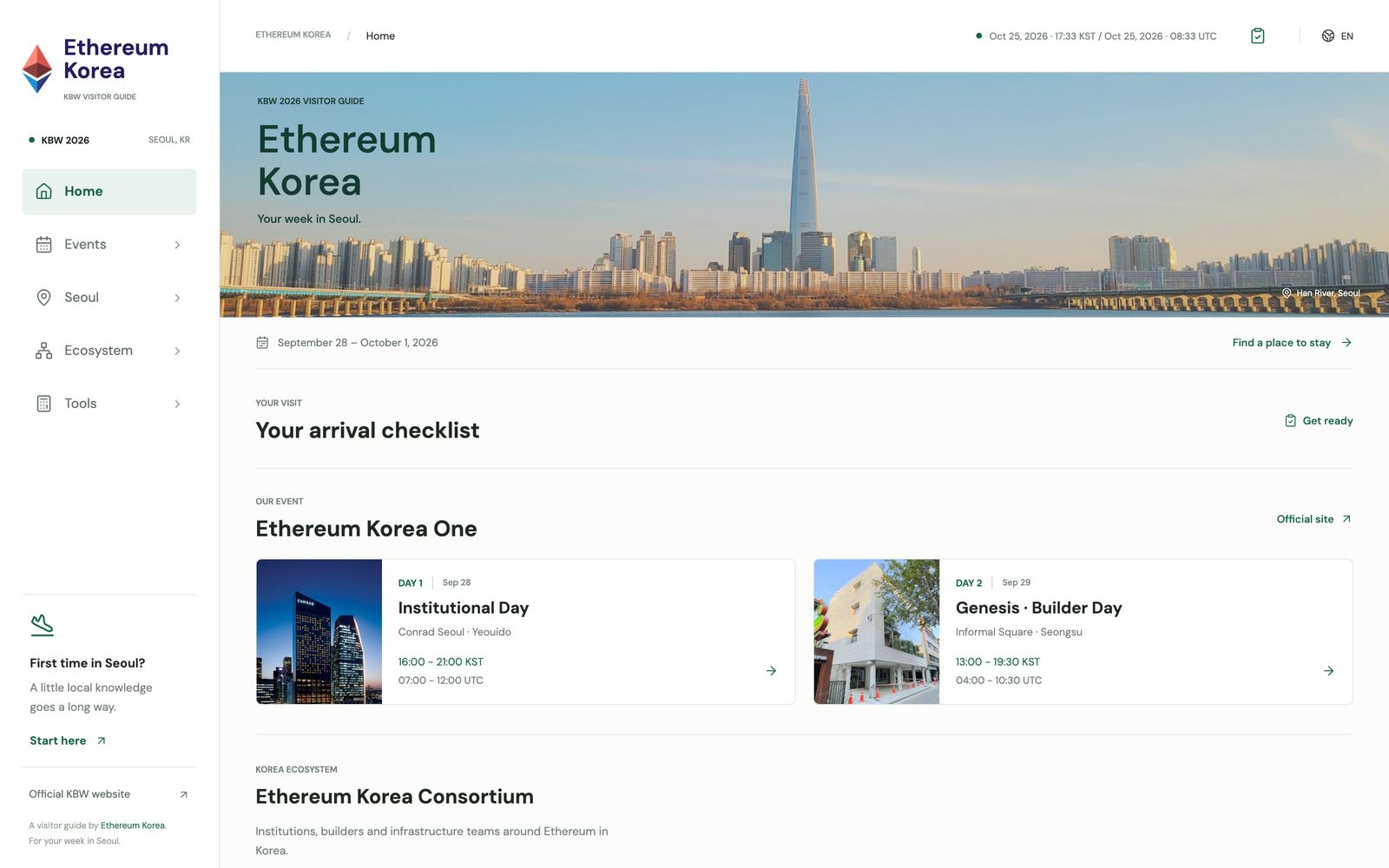Click the arrow on Institutional Day card
This screenshot has height=868, width=1389.
point(771,671)
